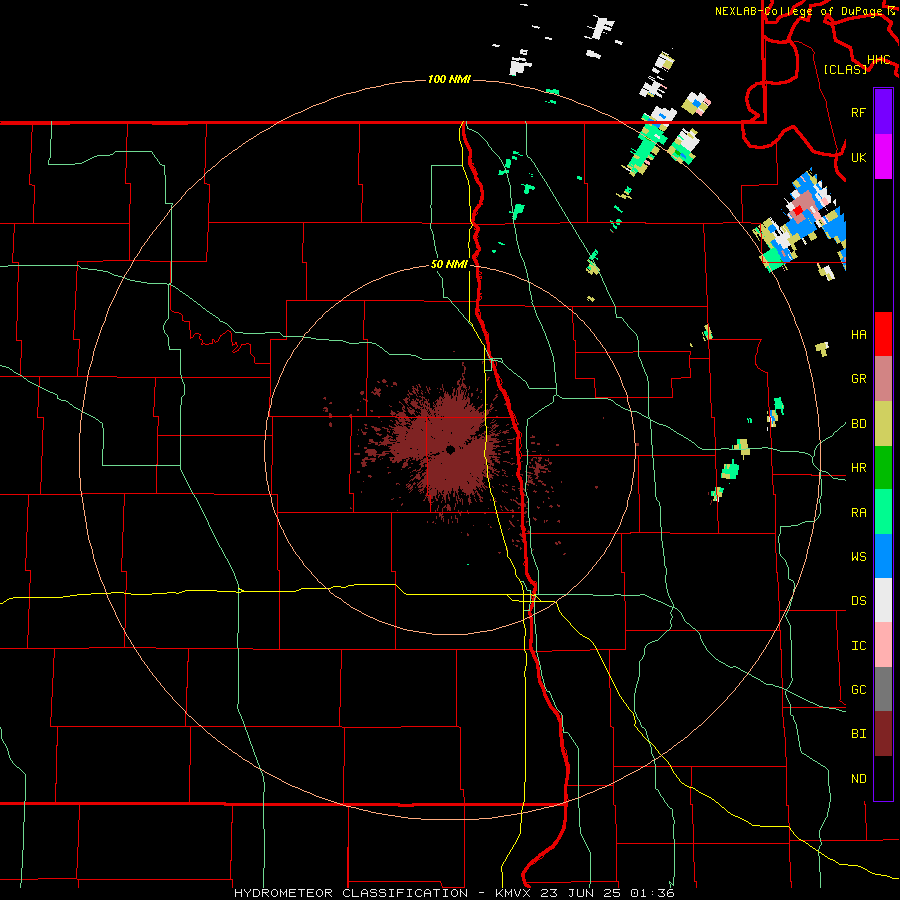The image size is (900, 900).
Task: Click the 'BD' legend label
Action: 858,424
